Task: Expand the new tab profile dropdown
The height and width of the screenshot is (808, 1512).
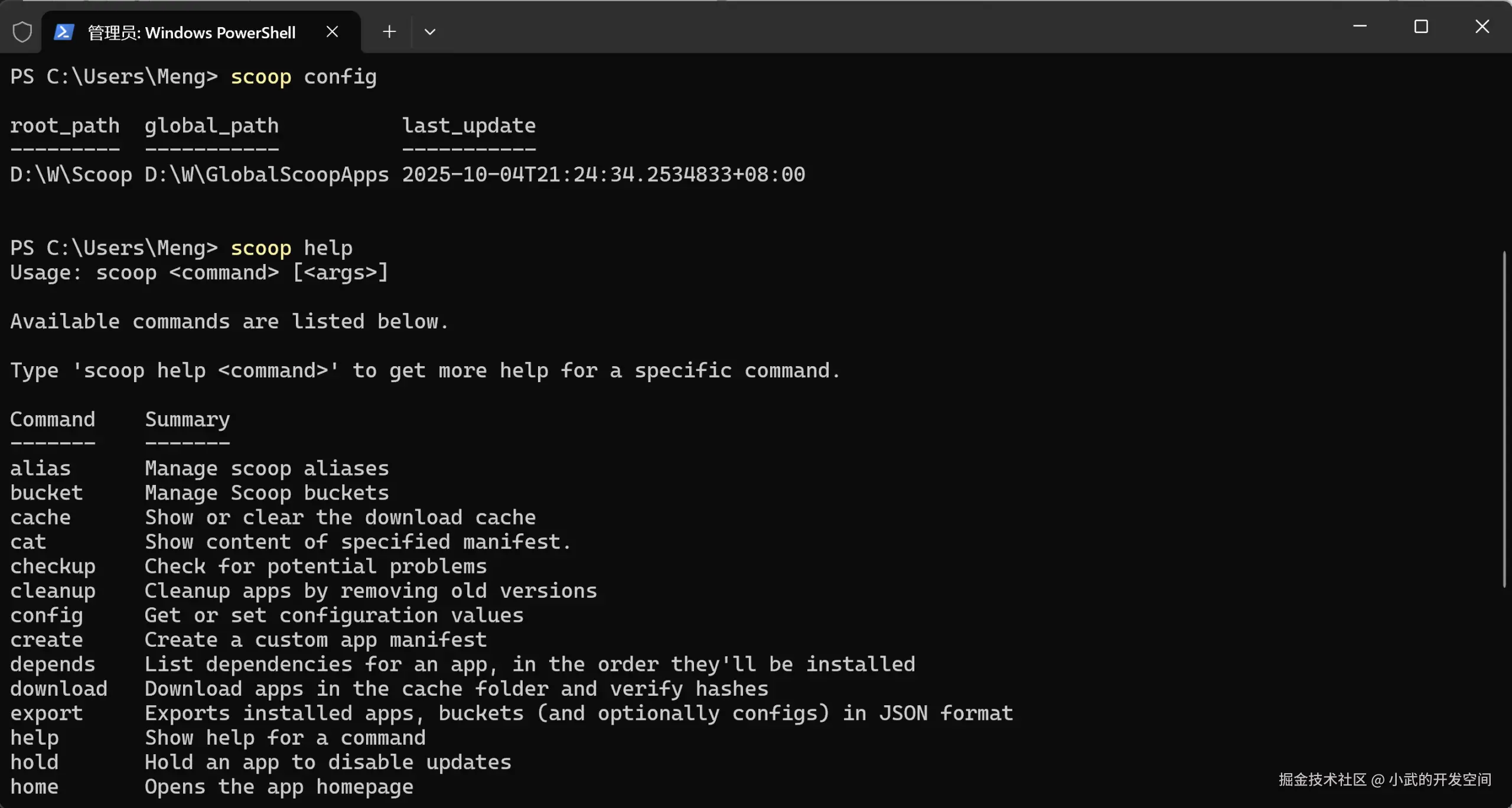Action: click(x=430, y=32)
